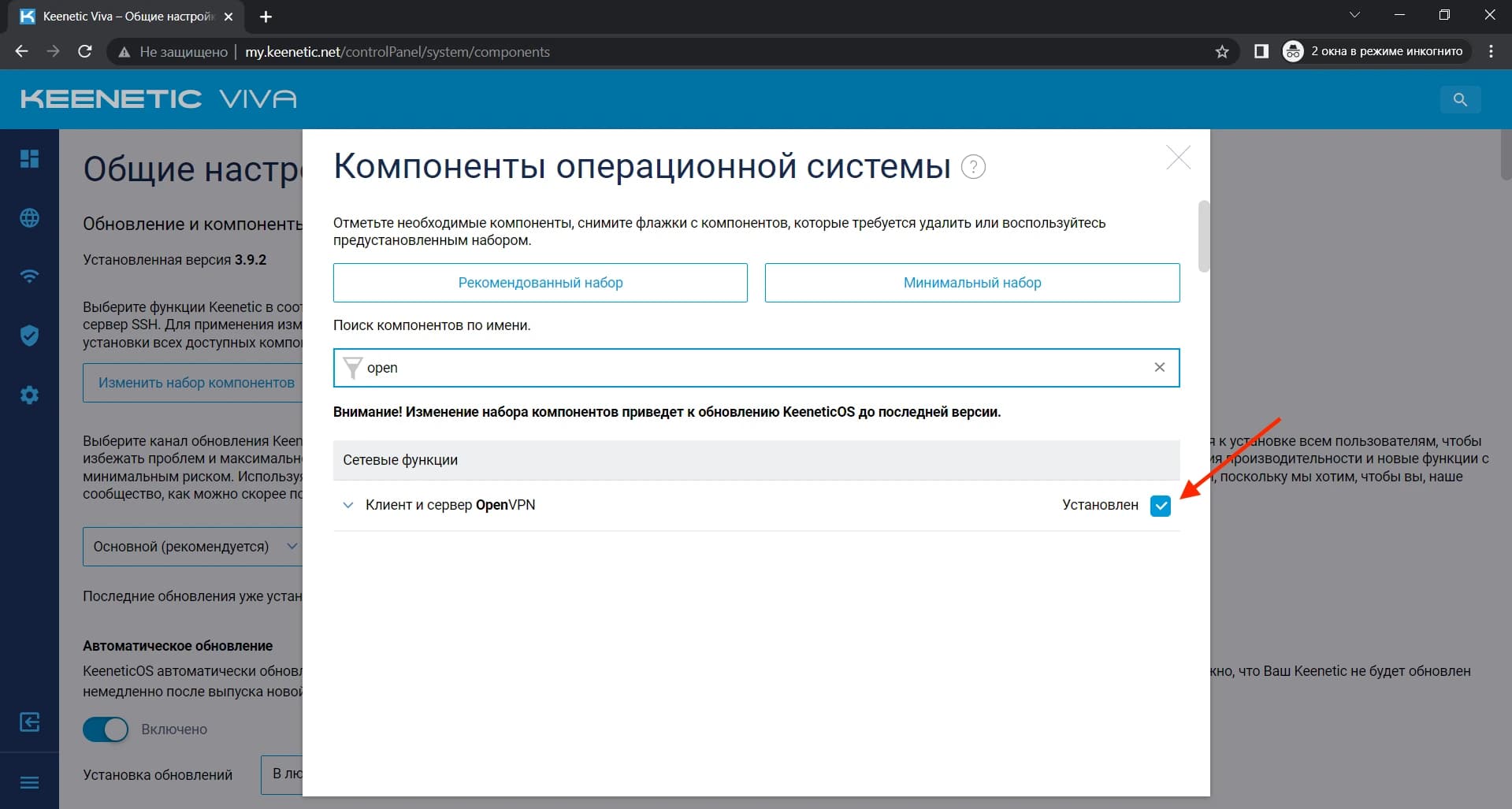Image resolution: width=1512 pixels, height=809 pixels.
Task: Click the security shield icon in sidebar
Action: (29, 336)
